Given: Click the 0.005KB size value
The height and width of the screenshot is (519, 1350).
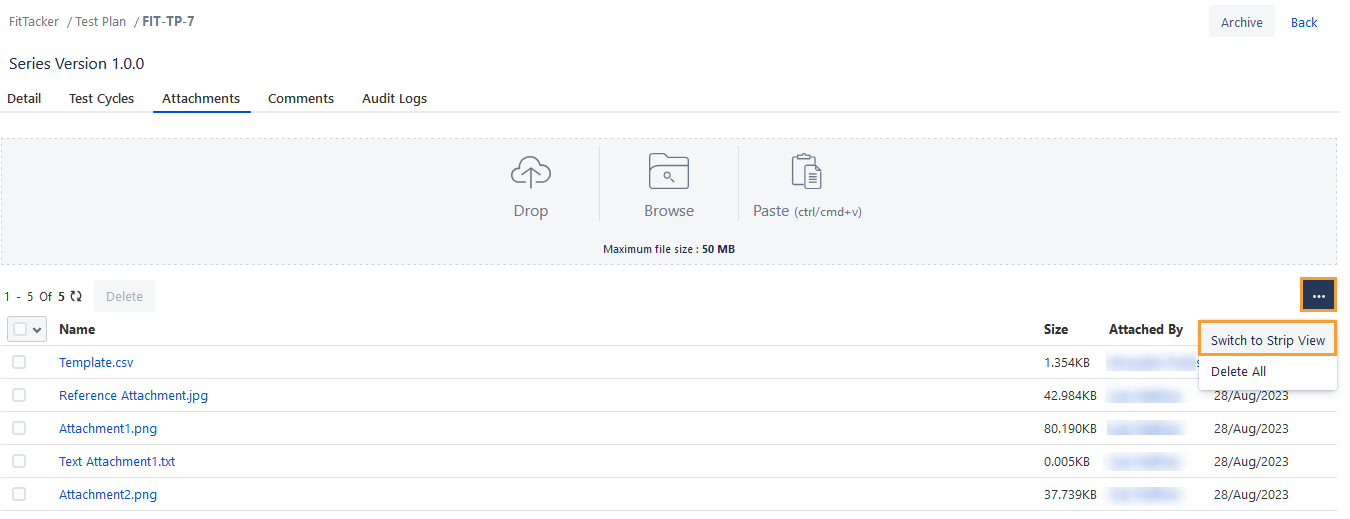Looking at the screenshot, I should (1067, 461).
